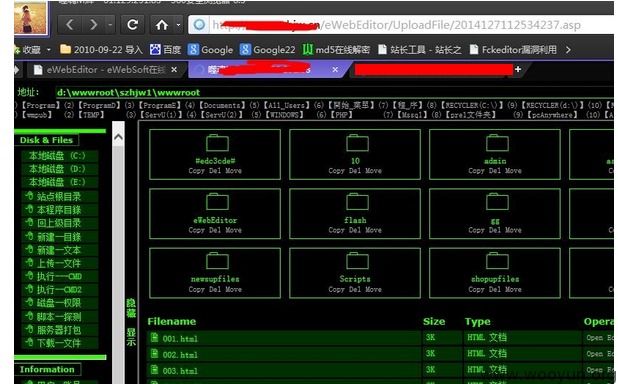
Task: Open the Fckeditor漏洞利用 bookmark
Action: pos(513,50)
